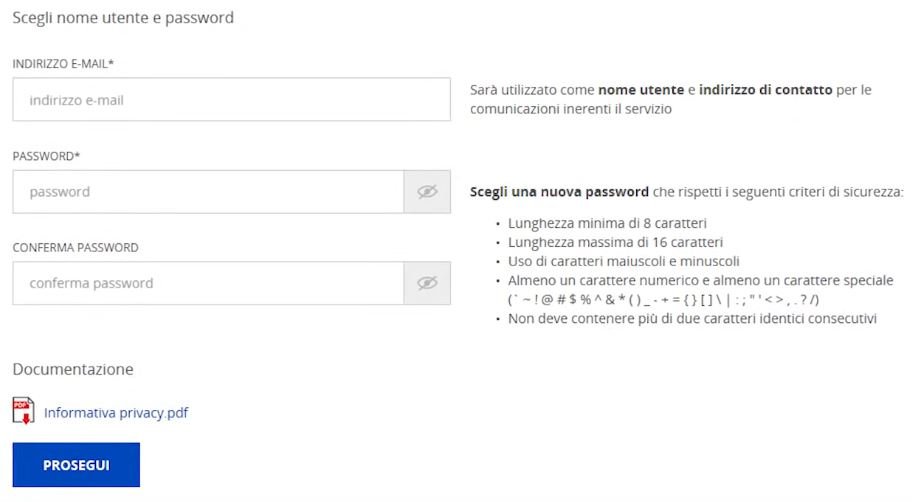Toggle visibility of the password field
Viewport: 912px width, 502px height.
(x=427, y=191)
